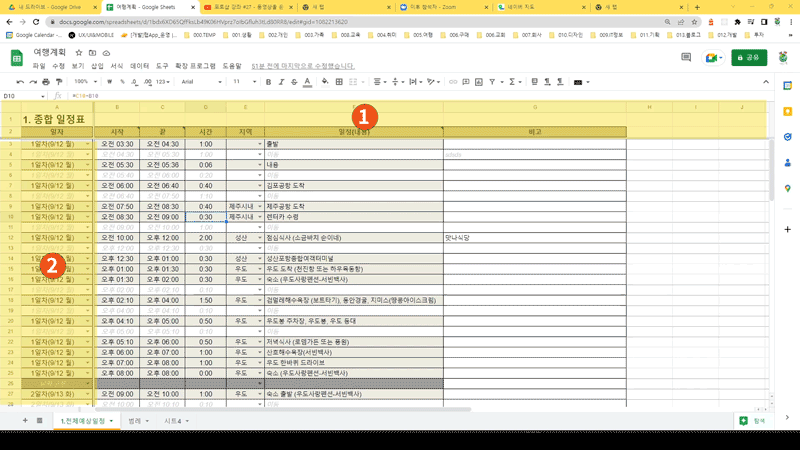The image size is (800, 450).
Task: Switch to the 범례 sheet tab
Action: (138, 421)
